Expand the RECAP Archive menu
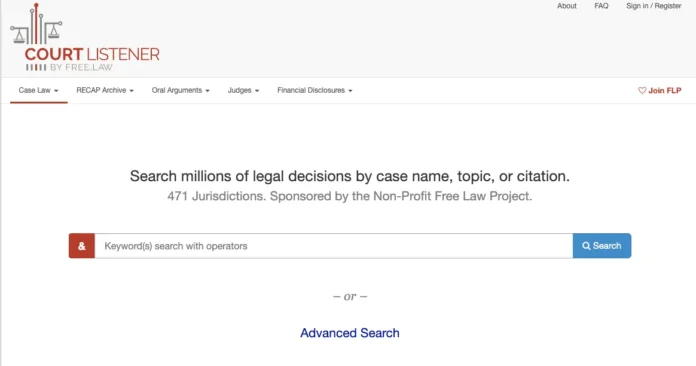Image resolution: width=696 pixels, height=366 pixels. pos(105,91)
